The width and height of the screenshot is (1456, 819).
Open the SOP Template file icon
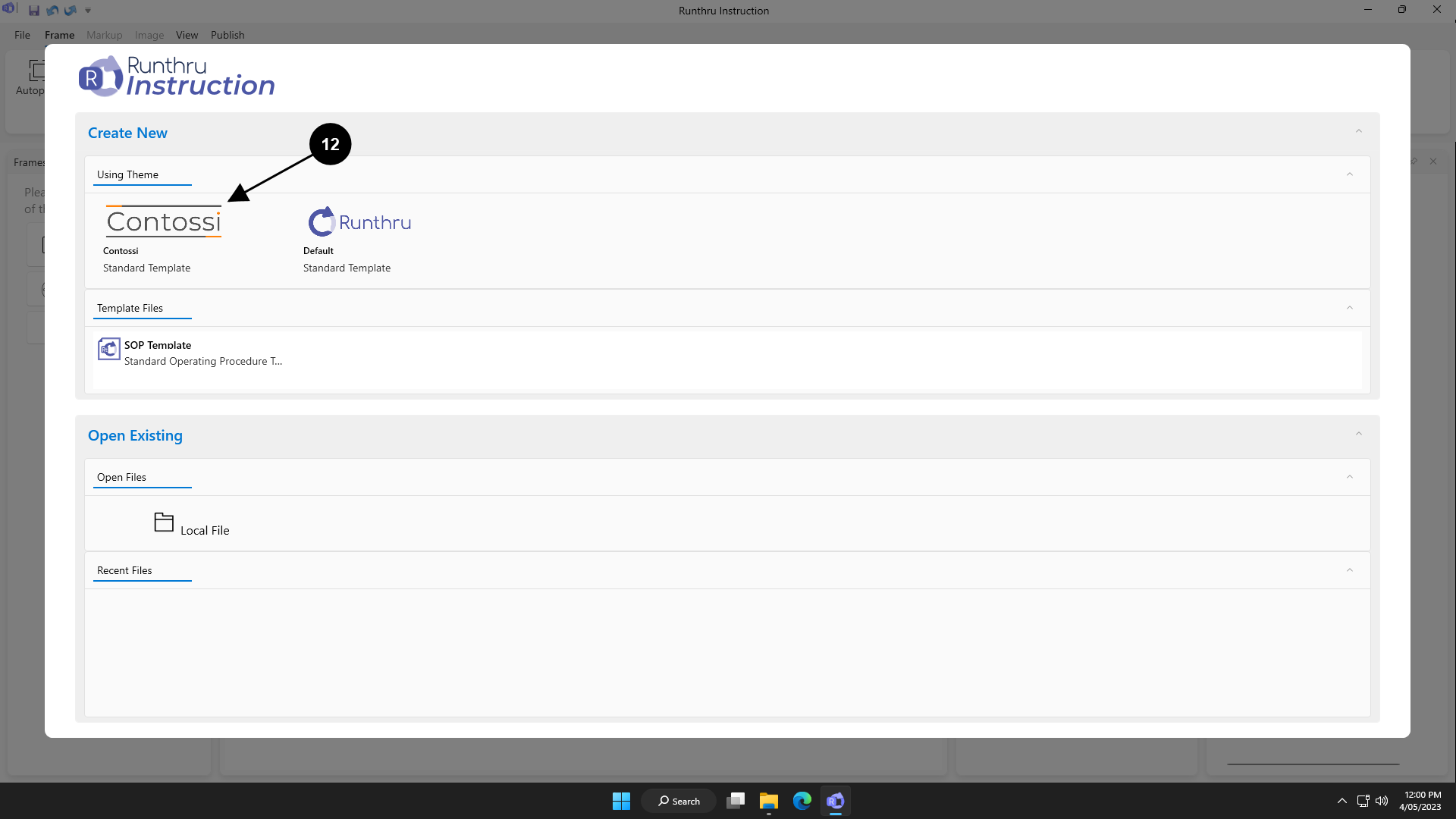coord(109,349)
